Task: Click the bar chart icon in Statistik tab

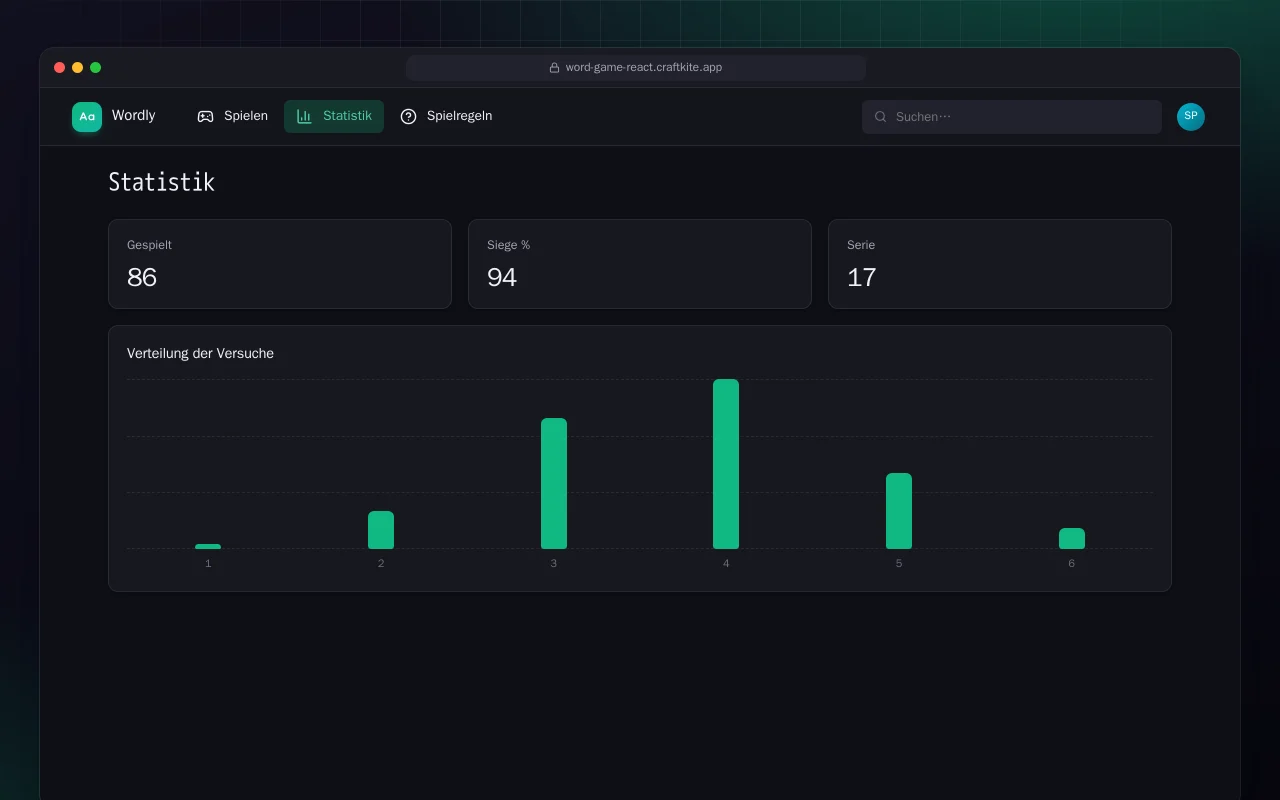Action: (304, 117)
